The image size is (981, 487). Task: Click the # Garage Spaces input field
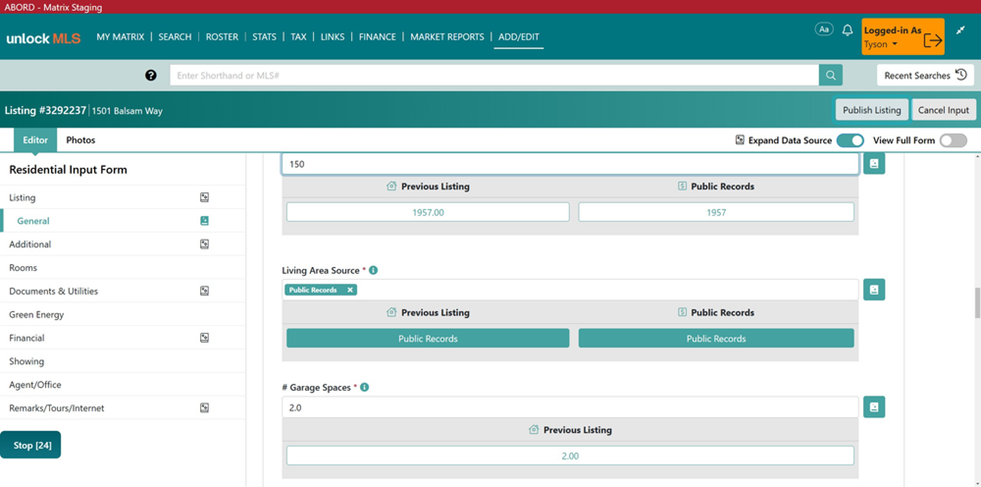coord(570,407)
